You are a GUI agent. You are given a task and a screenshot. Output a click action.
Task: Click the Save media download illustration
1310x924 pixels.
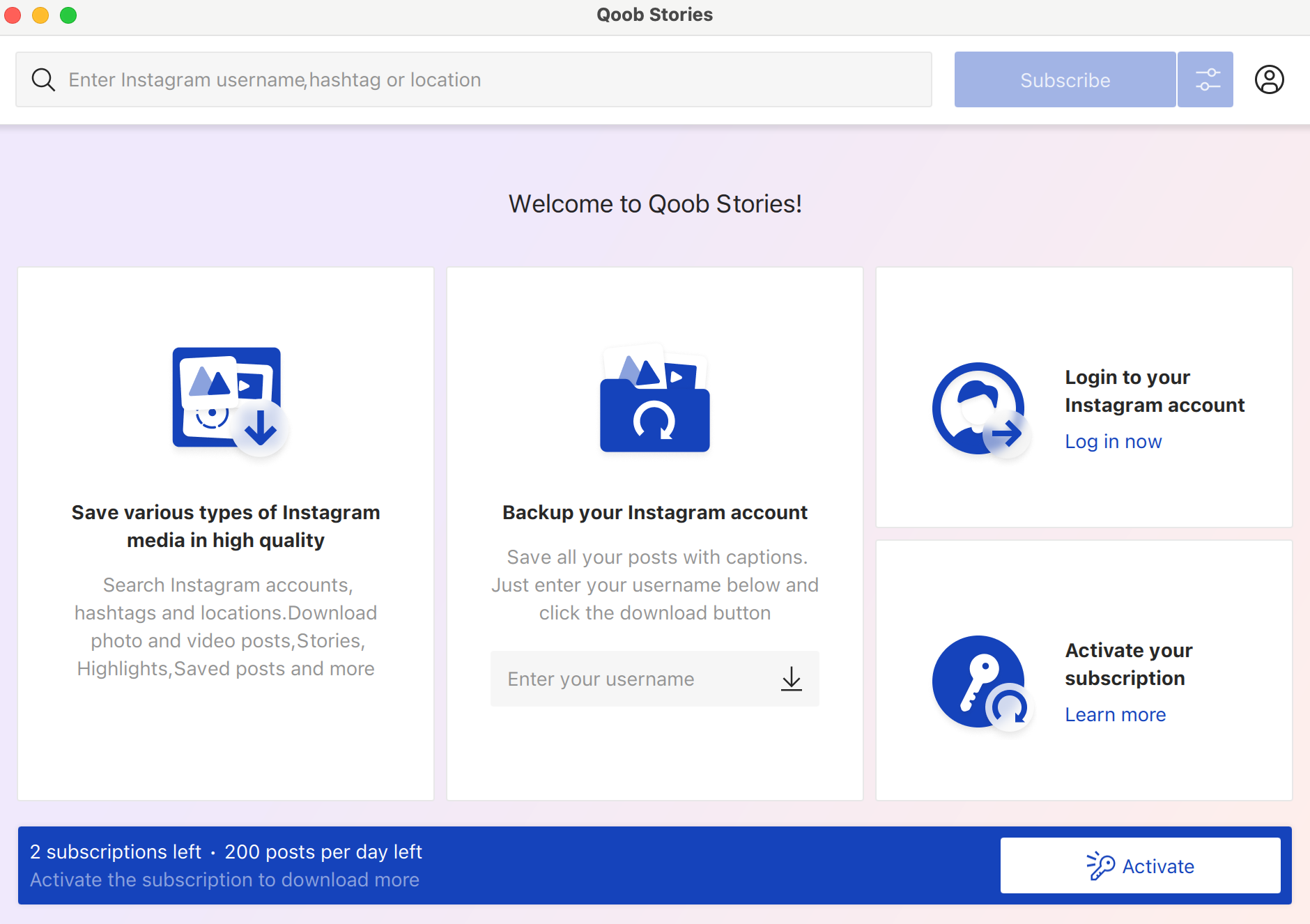click(x=230, y=401)
